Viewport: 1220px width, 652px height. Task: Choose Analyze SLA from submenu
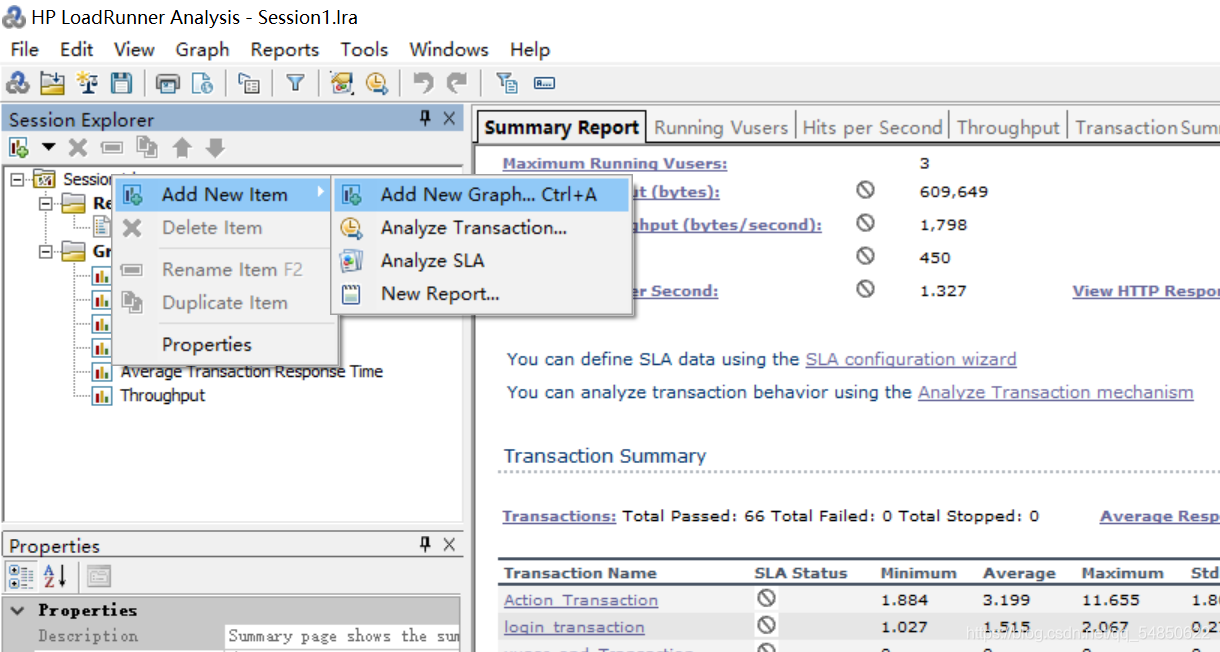click(x=482, y=260)
